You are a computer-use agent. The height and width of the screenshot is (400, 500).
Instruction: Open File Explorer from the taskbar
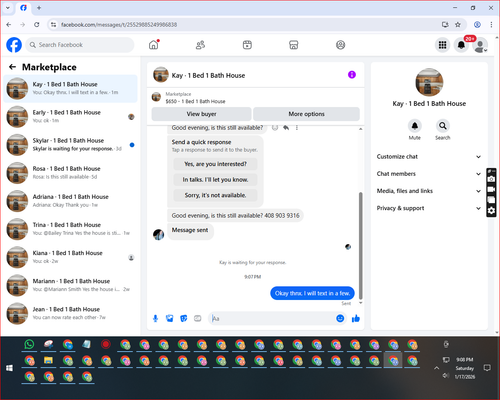pos(48,360)
